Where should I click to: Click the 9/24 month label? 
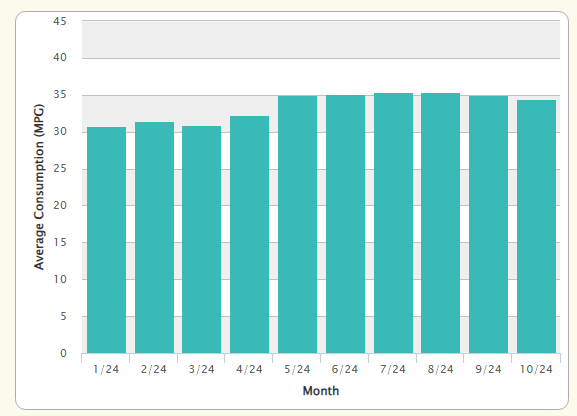[488, 369]
